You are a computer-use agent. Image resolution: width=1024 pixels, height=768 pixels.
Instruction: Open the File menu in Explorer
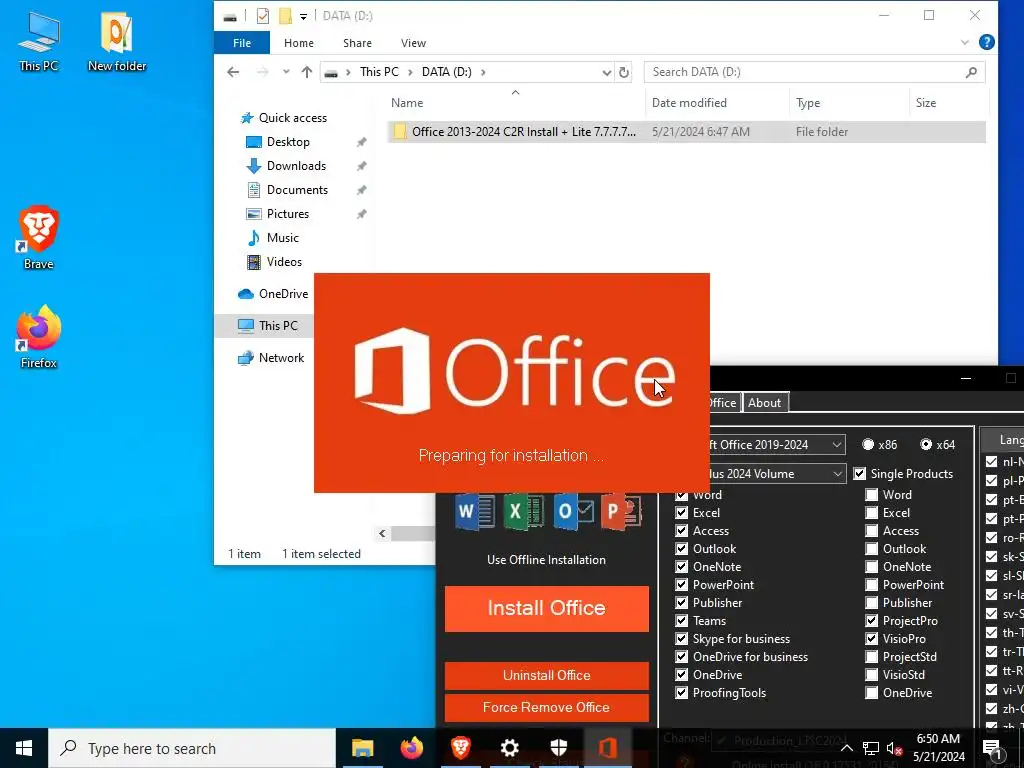tap(242, 42)
